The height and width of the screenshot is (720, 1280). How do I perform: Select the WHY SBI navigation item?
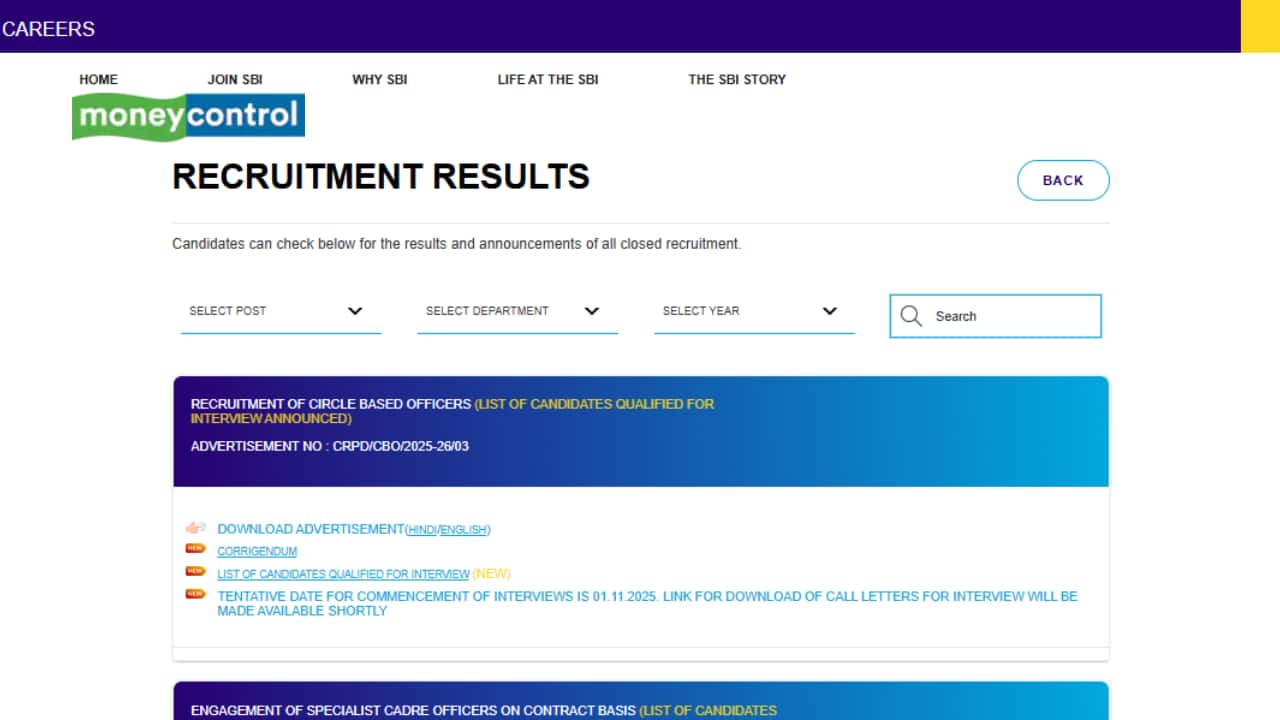pyautogui.click(x=379, y=79)
